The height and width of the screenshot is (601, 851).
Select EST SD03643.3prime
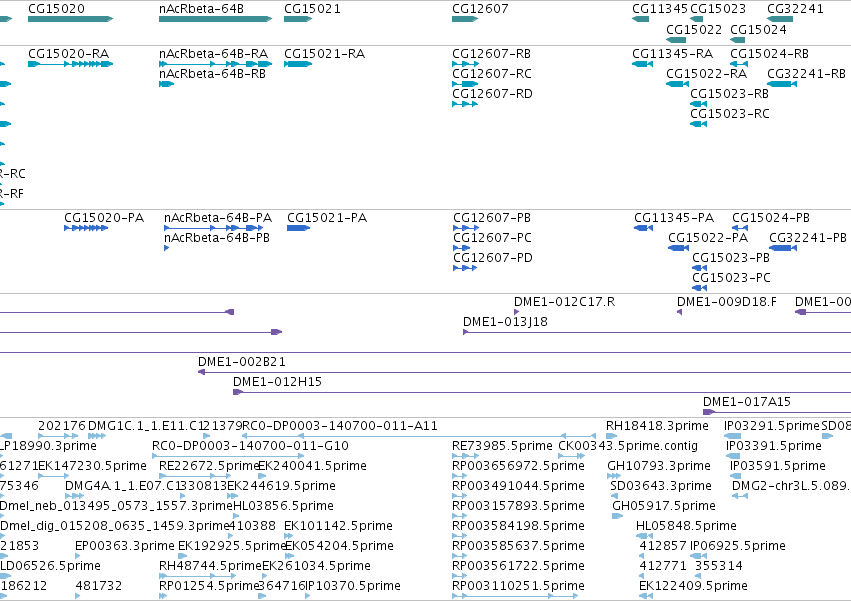pyautogui.click(x=614, y=497)
